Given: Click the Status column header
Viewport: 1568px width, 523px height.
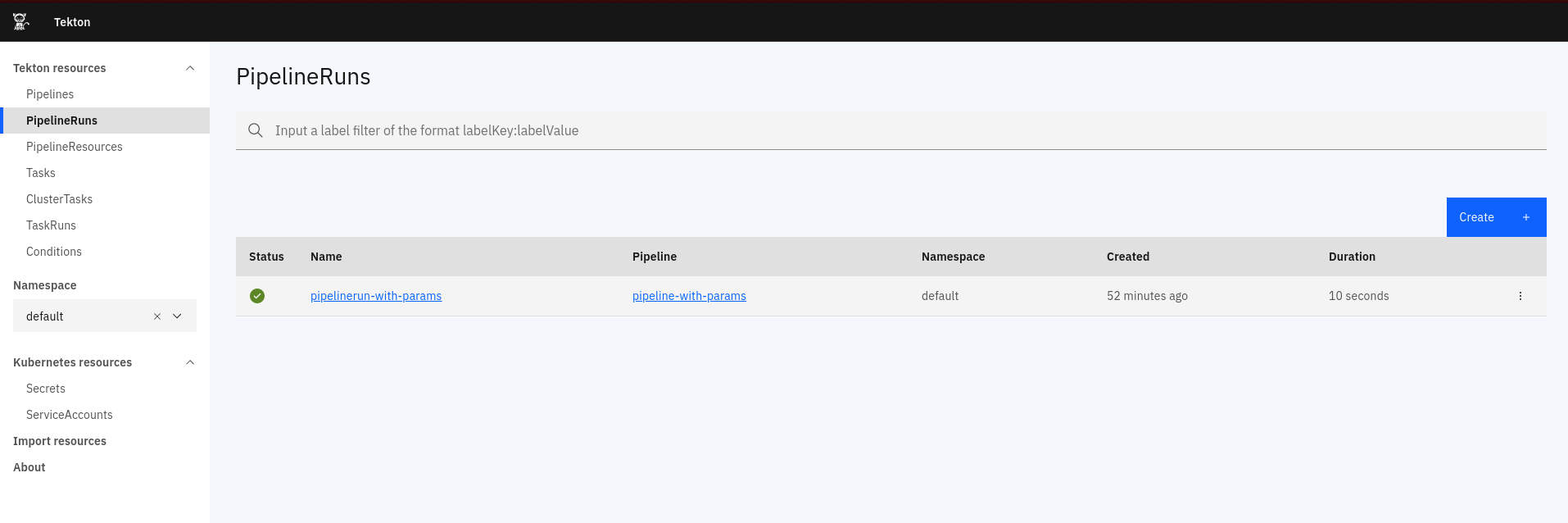Looking at the screenshot, I should [266, 257].
